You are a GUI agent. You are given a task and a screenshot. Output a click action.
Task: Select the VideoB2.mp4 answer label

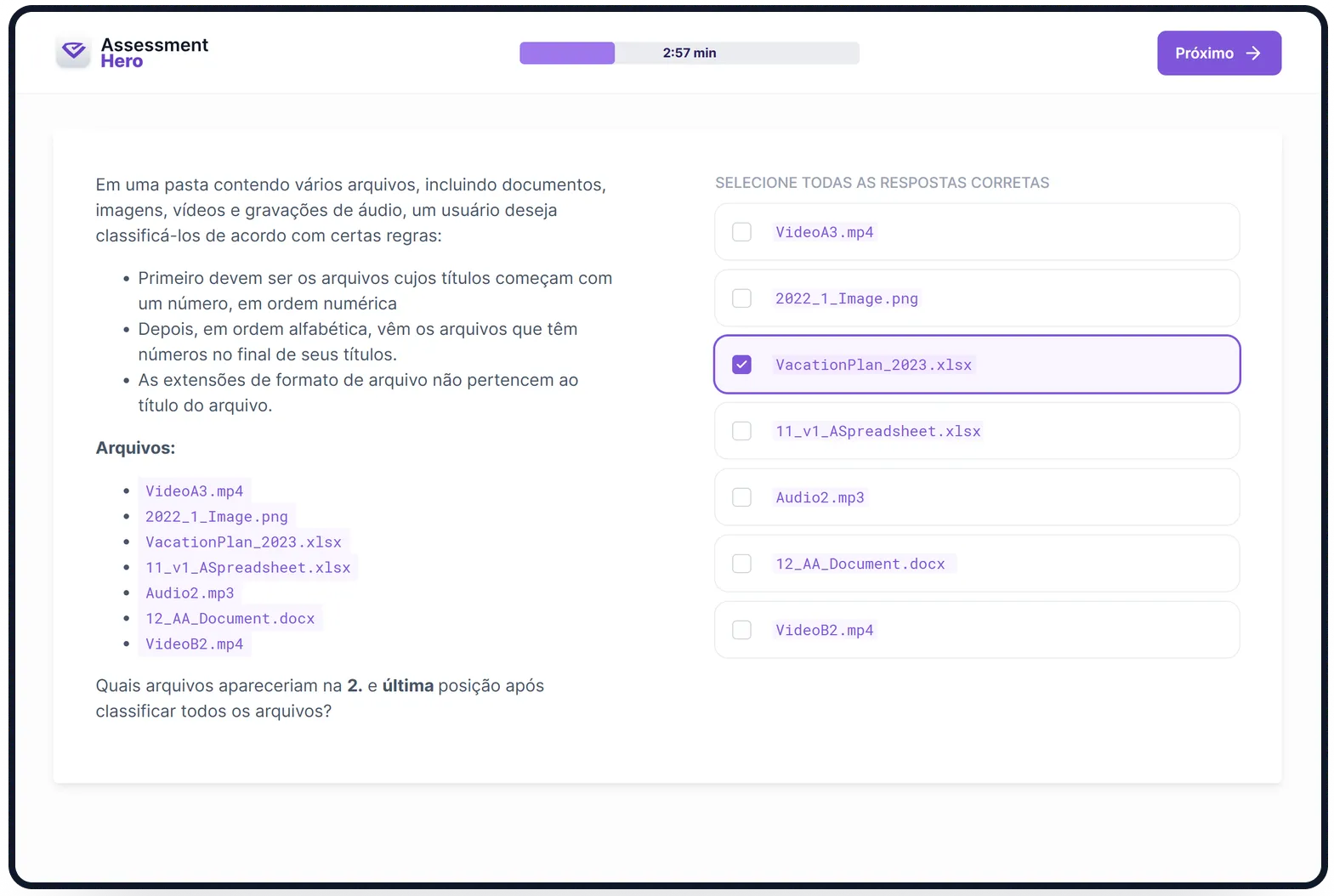[825, 630]
